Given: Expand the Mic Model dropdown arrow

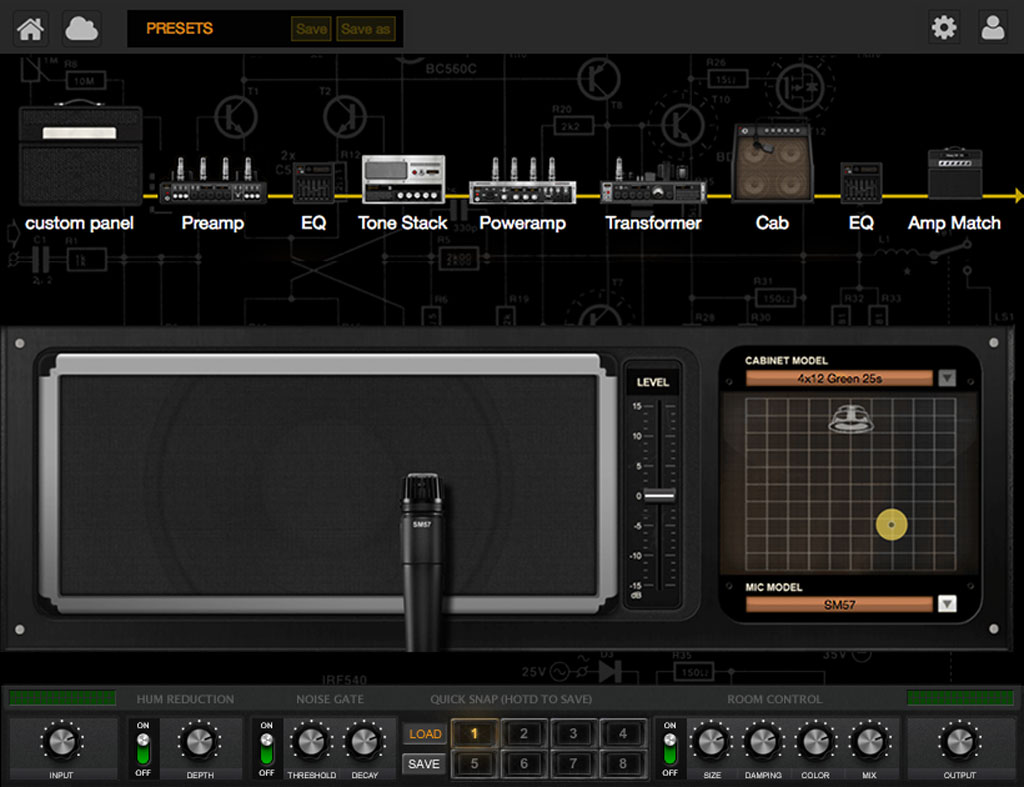Looking at the screenshot, I should pos(946,604).
